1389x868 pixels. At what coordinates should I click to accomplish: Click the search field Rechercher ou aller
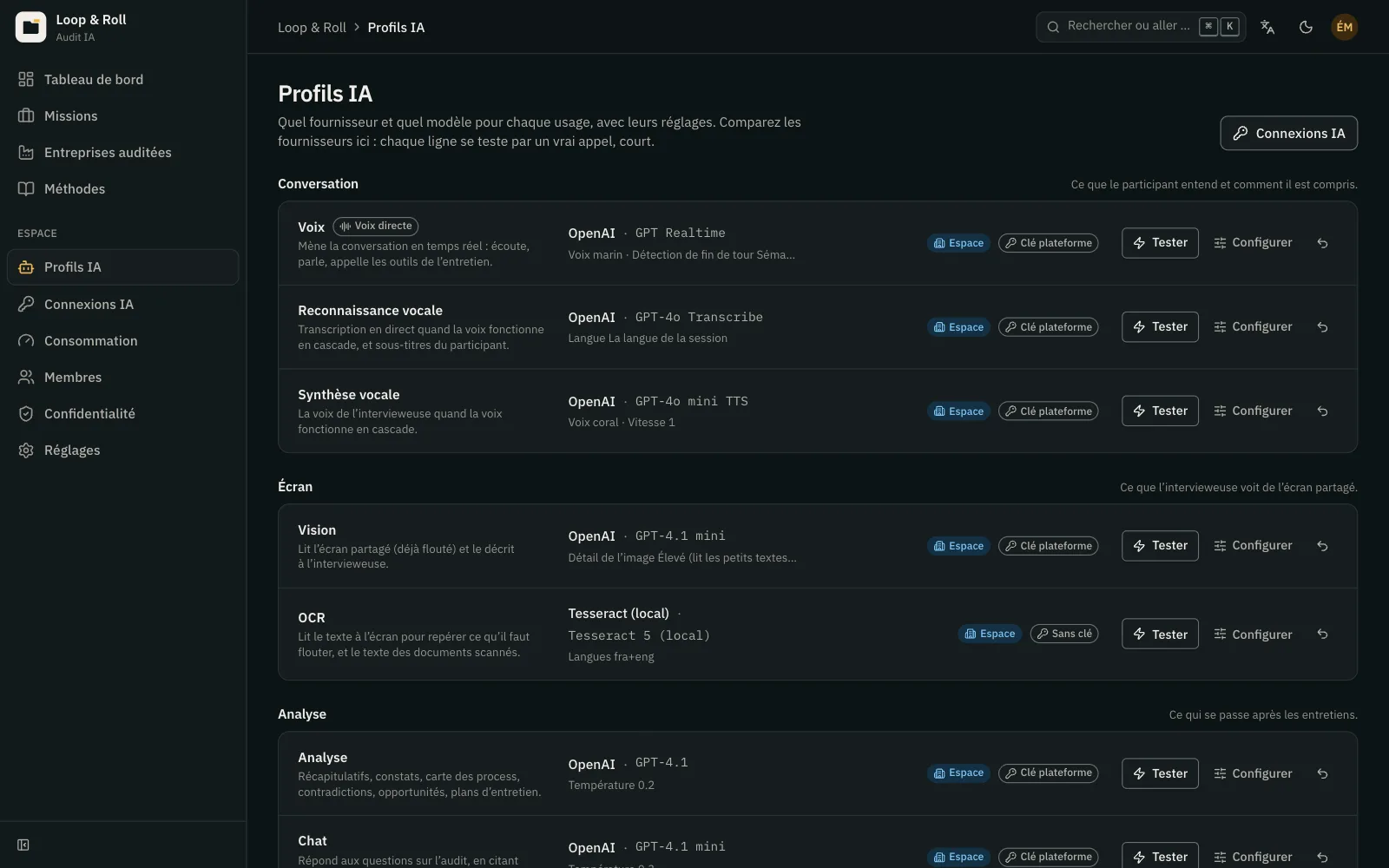click(1141, 27)
